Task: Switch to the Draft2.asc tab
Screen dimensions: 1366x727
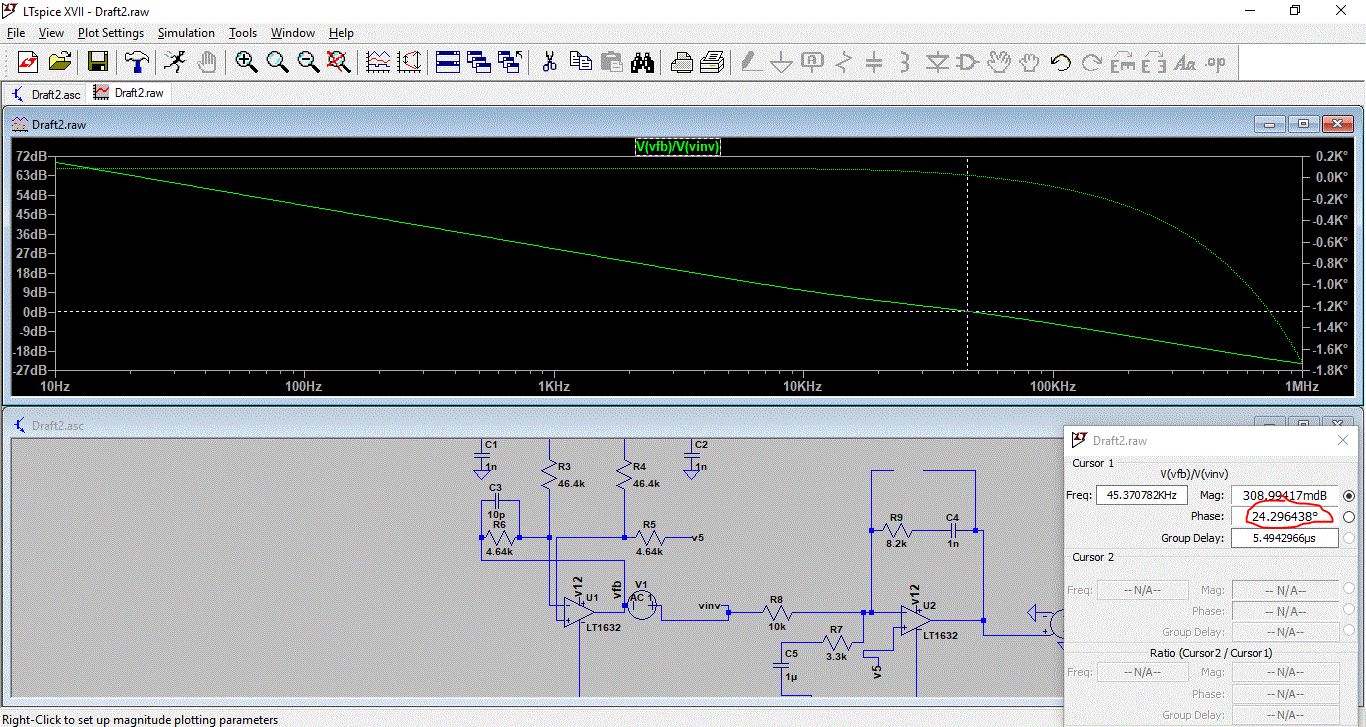Action: click(47, 93)
